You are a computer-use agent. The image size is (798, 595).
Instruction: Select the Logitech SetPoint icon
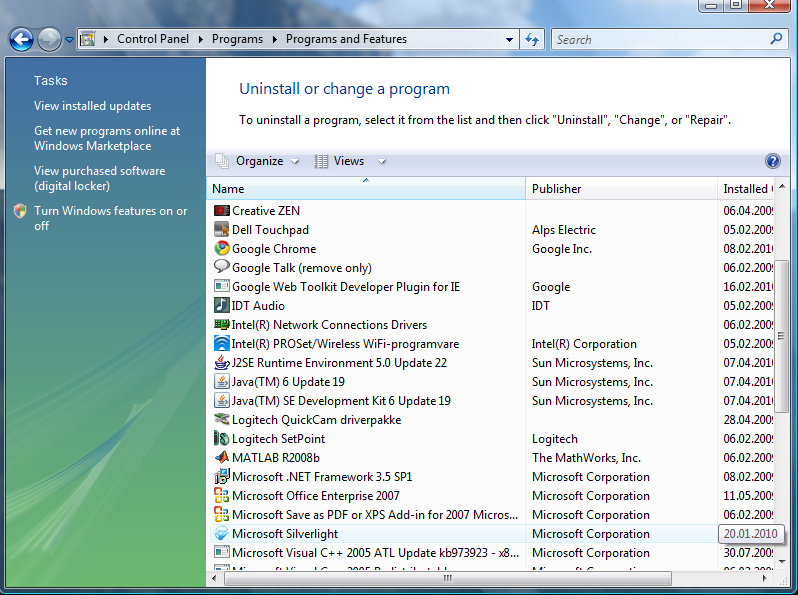(221, 438)
